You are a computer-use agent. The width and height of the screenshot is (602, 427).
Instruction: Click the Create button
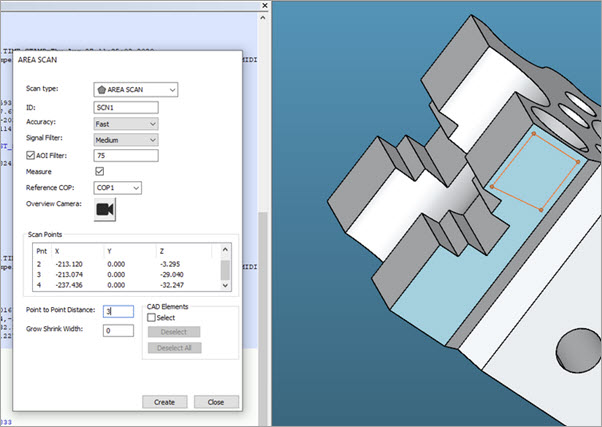[164, 401]
